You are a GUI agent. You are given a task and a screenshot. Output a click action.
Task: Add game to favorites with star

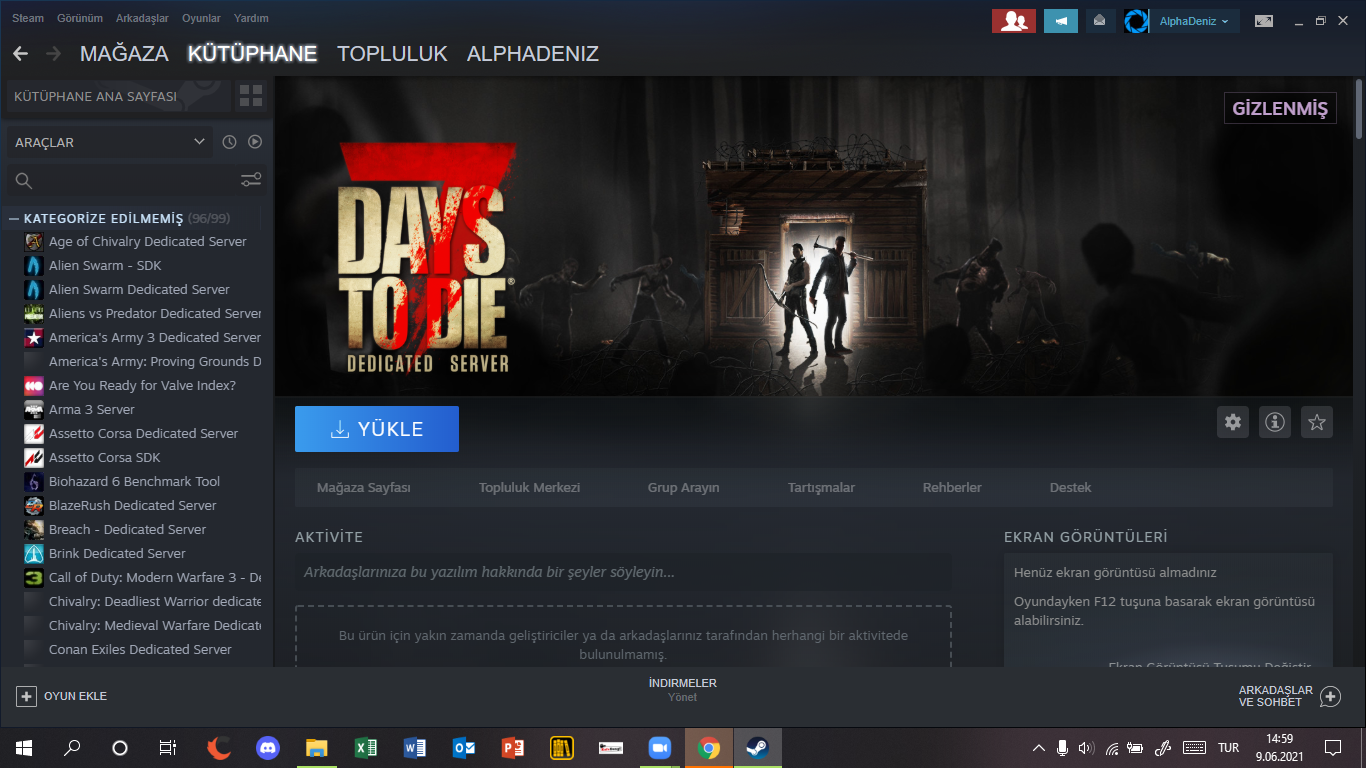pyautogui.click(x=1317, y=422)
